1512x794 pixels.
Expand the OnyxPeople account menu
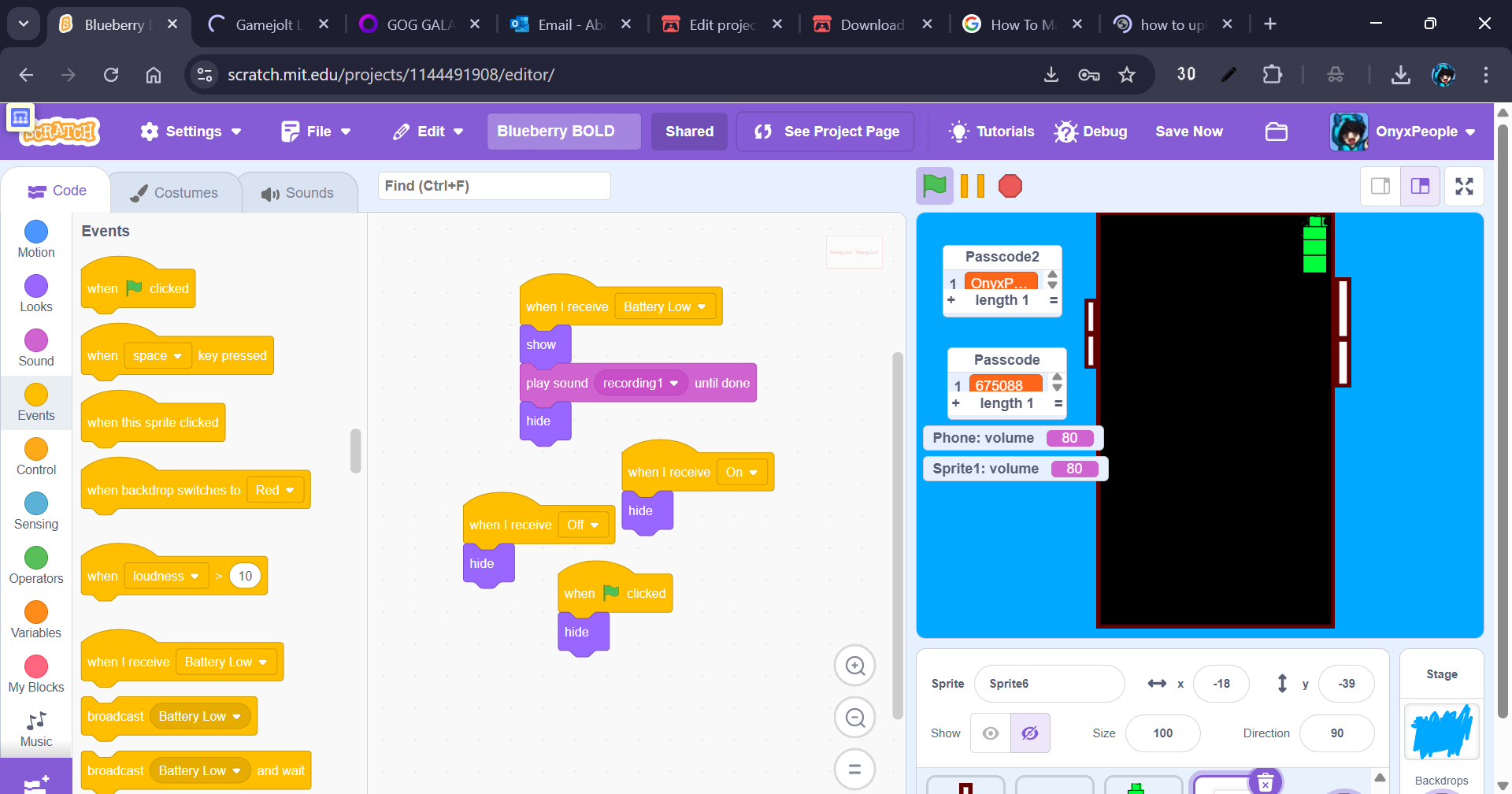coord(1403,132)
